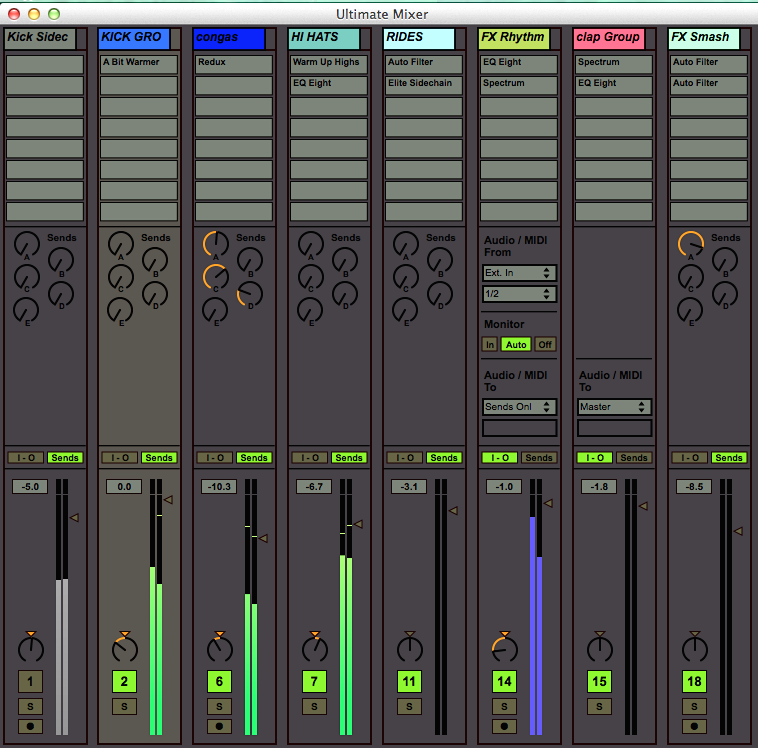
Task: Open the Ext. In input dropdown
Action: tap(518, 272)
